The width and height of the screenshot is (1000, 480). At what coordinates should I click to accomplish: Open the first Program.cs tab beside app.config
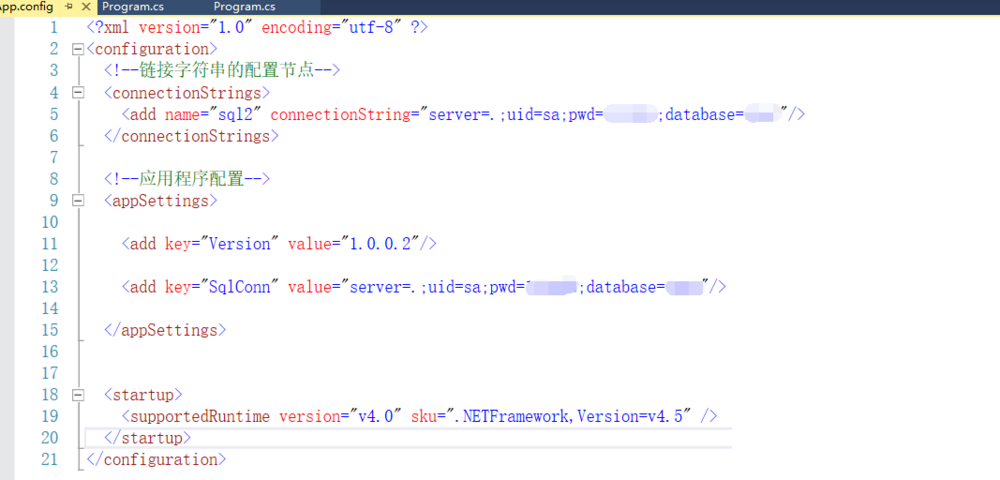tap(132, 6)
